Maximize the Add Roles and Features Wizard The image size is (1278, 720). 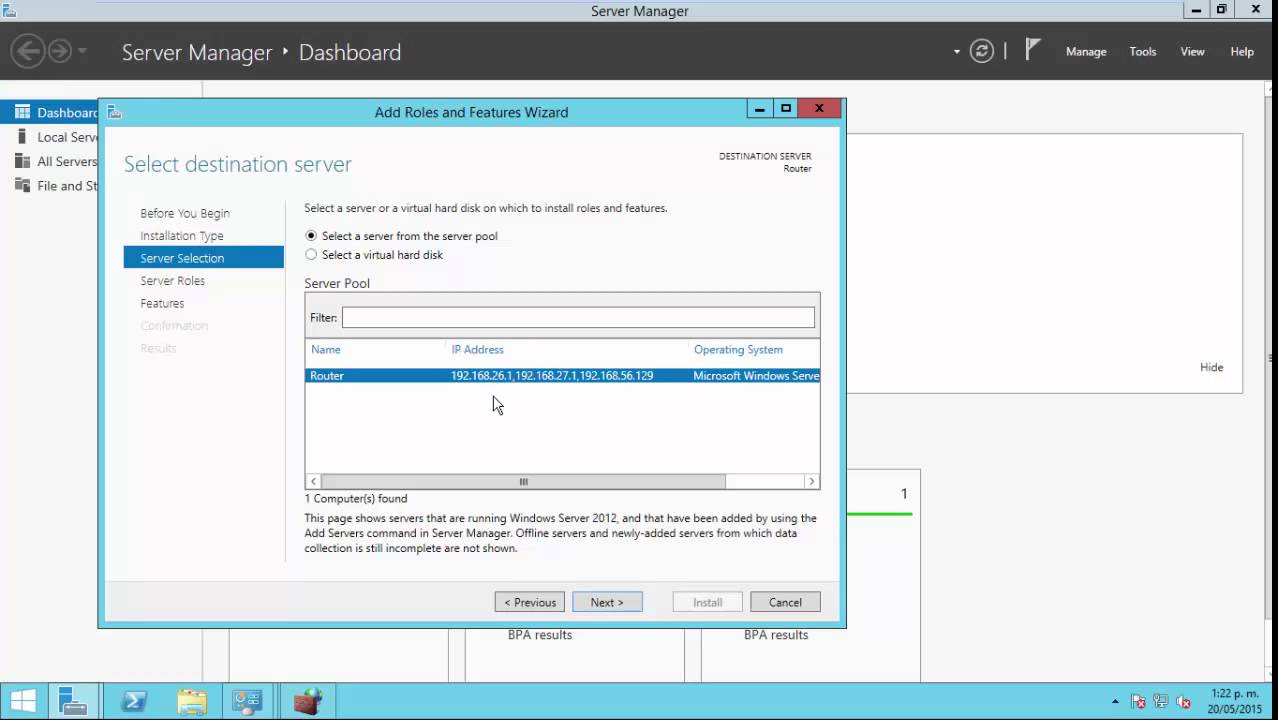click(x=786, y=108)
